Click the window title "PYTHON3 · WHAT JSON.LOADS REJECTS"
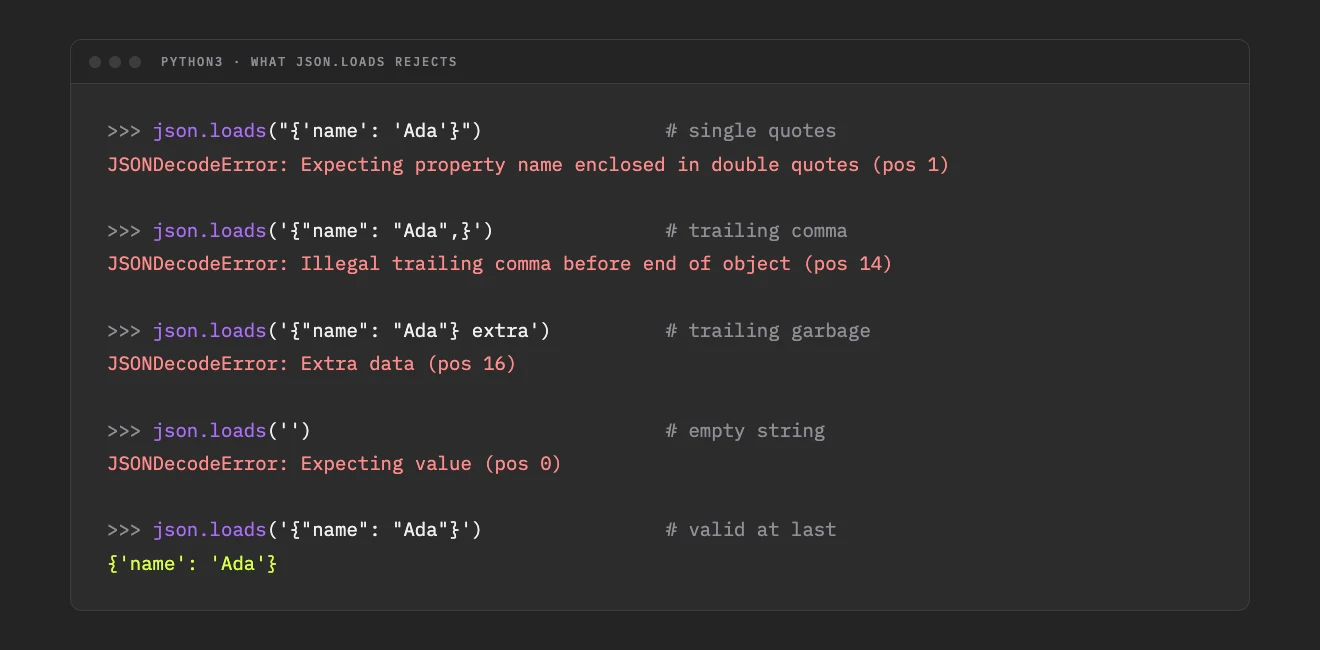1320x650 pixels. [309, 62]
